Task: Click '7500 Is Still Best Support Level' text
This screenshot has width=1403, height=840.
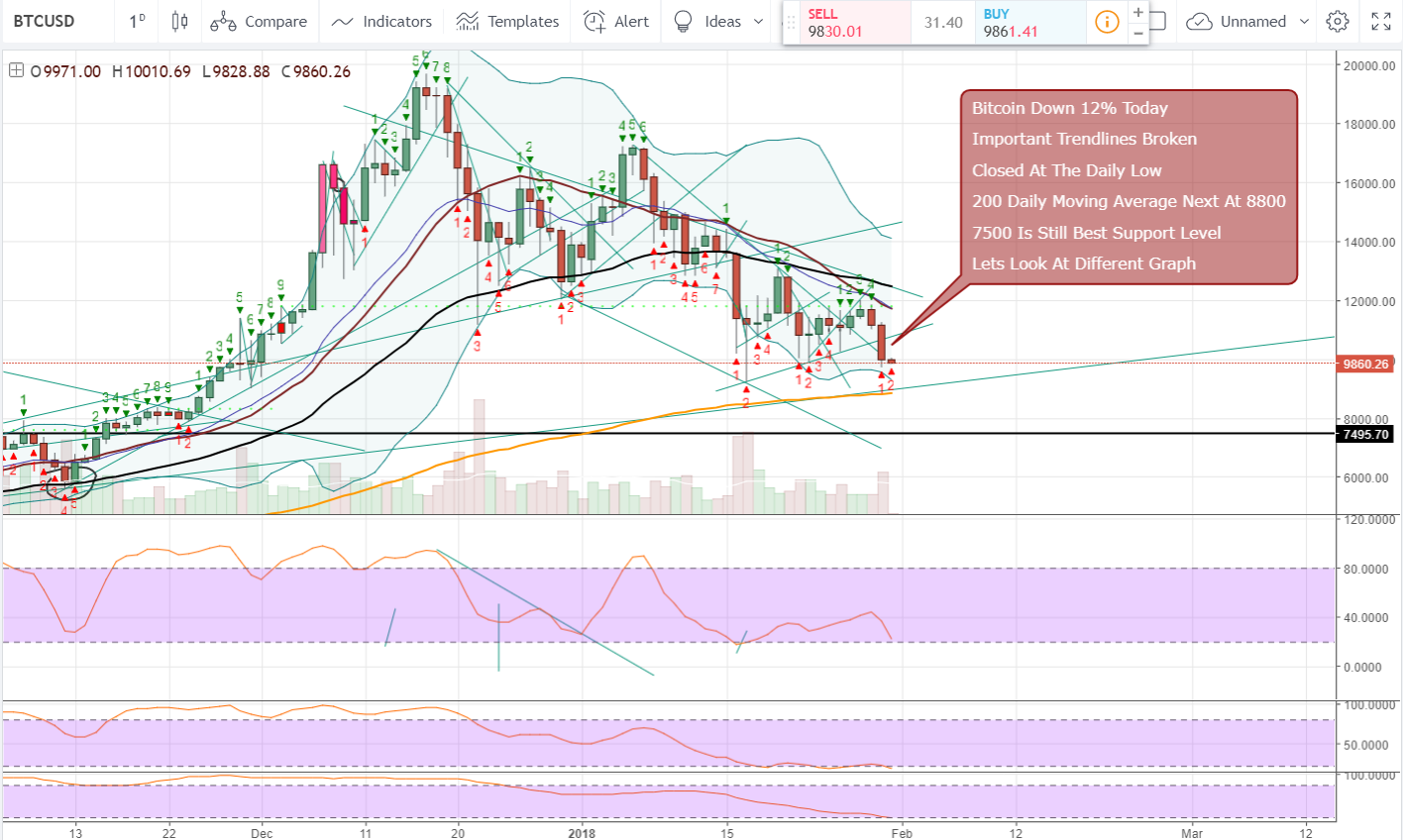Action: tap(1097, 233)
